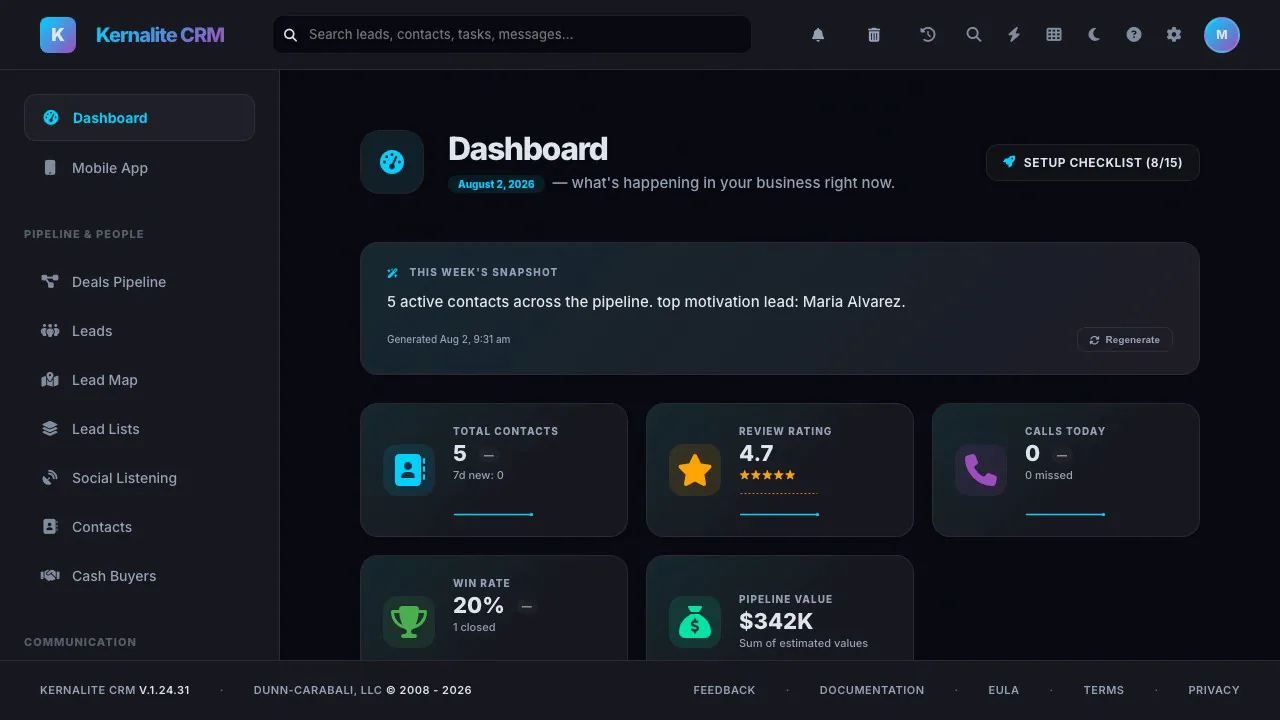Screen dimensions: 1280x720
Task: Open the Feedback footer link
Action: point(724,690)
